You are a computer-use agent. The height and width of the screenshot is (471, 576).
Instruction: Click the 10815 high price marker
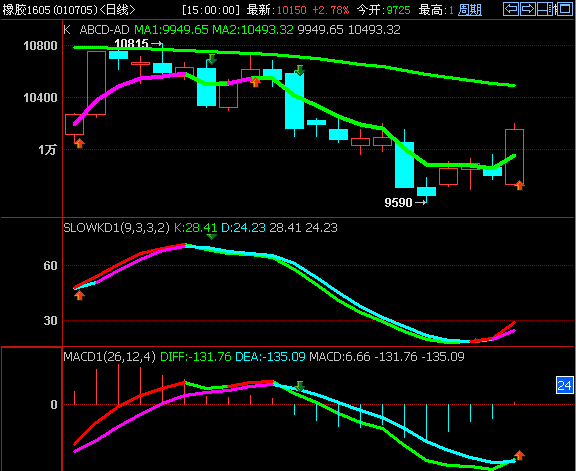pos(138,44)
